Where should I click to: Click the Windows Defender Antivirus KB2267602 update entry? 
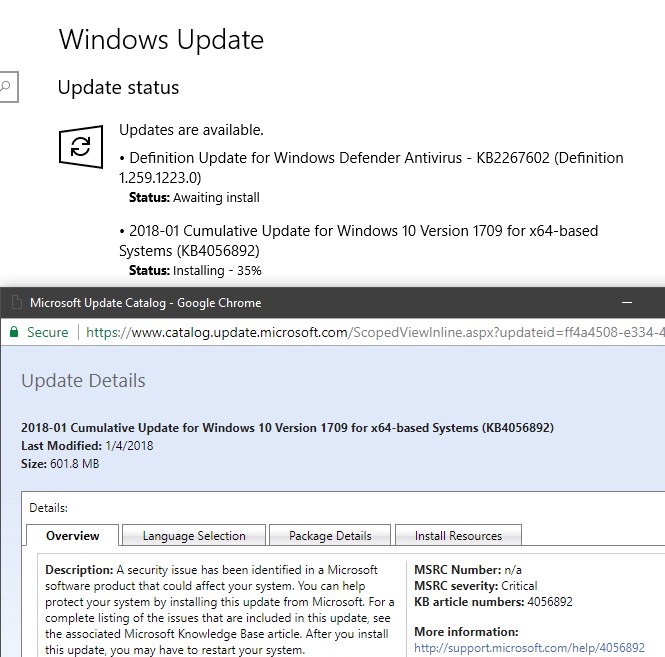(x=371, y=168)
